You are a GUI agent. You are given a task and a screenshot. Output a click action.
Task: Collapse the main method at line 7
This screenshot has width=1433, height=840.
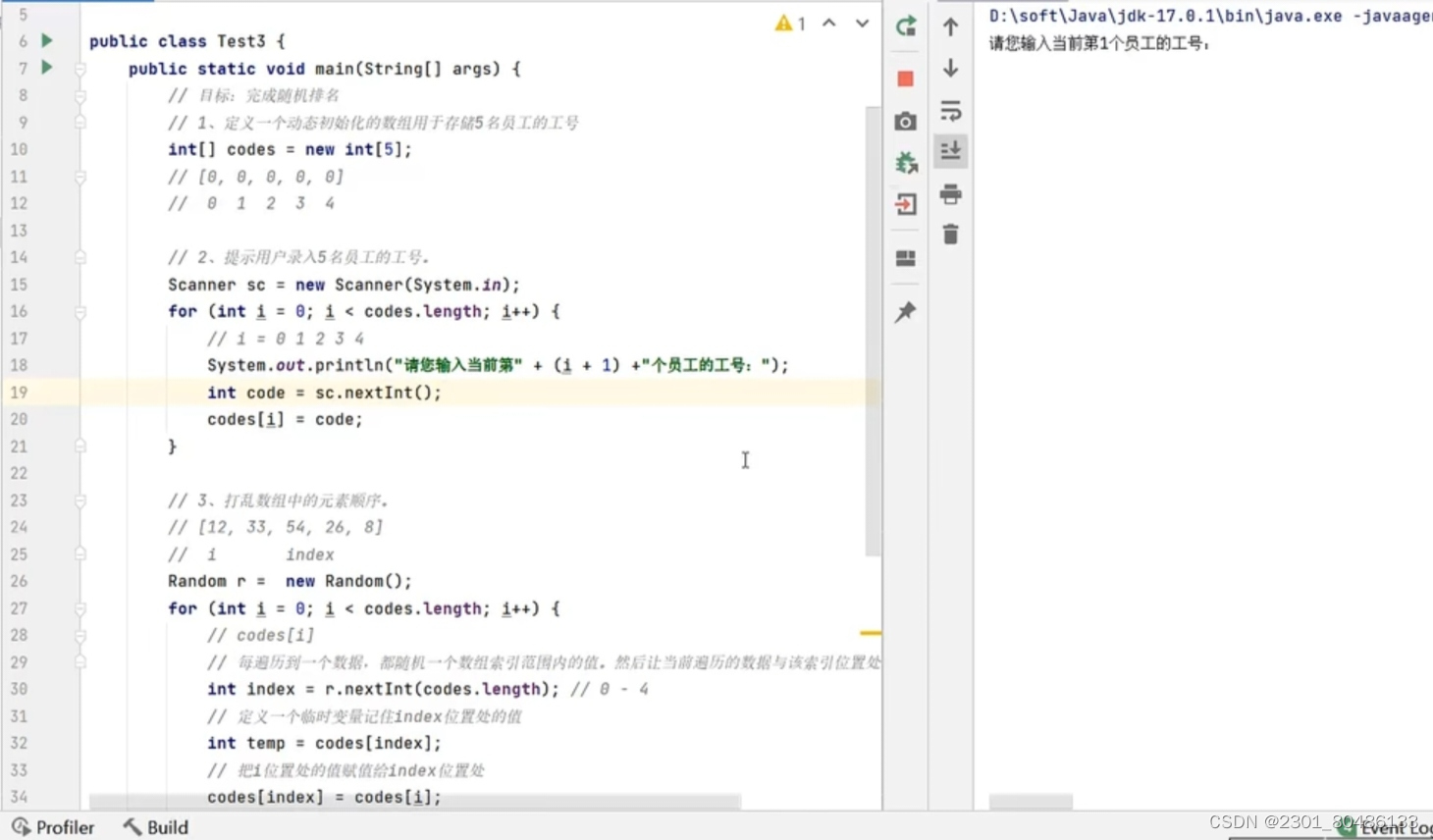(80, 69)
